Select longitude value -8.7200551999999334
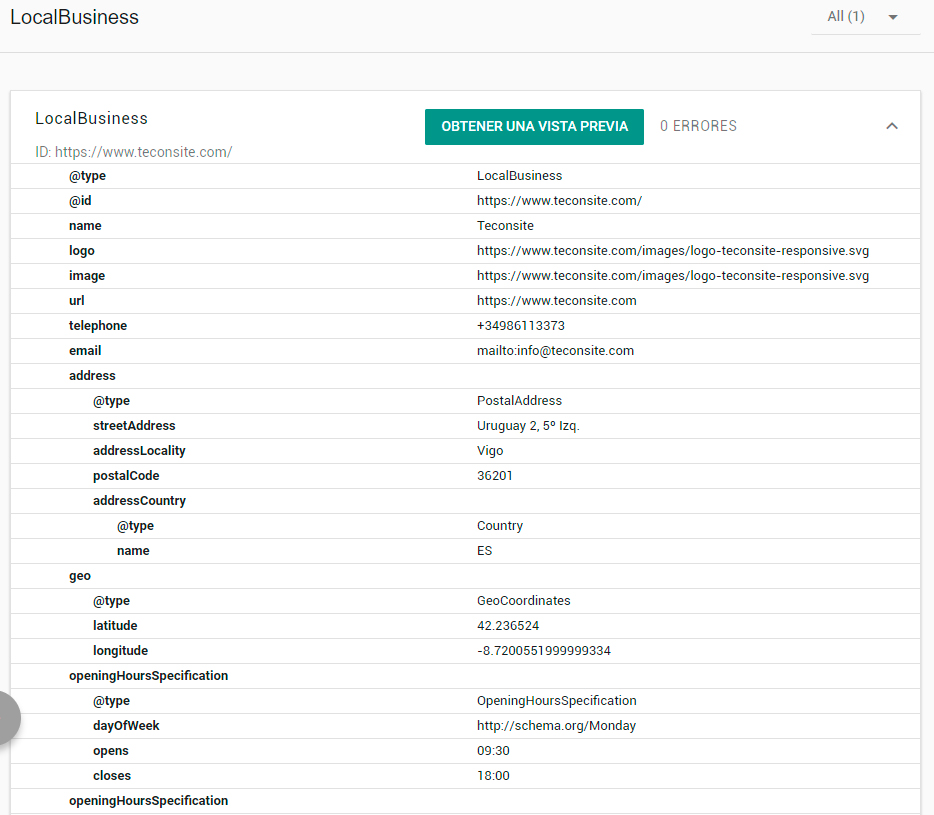 [x=544, y=651]
